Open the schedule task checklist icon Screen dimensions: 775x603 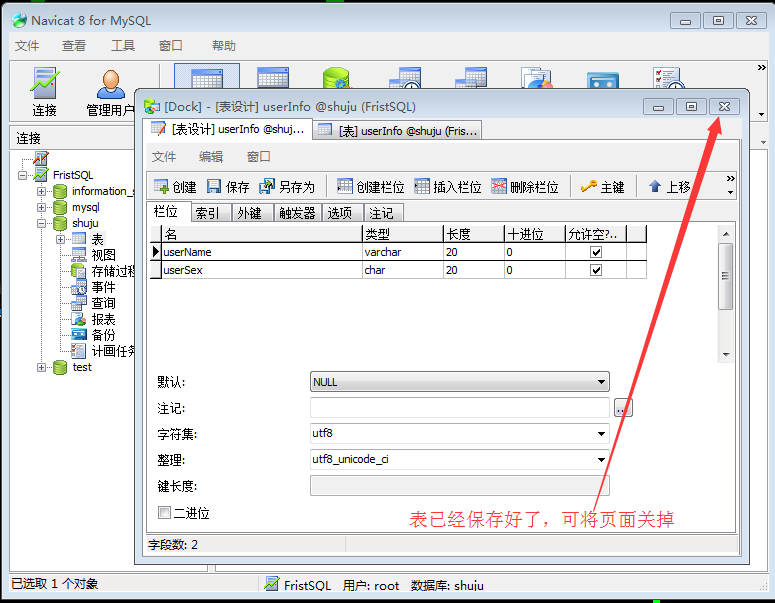click(669, 78)
